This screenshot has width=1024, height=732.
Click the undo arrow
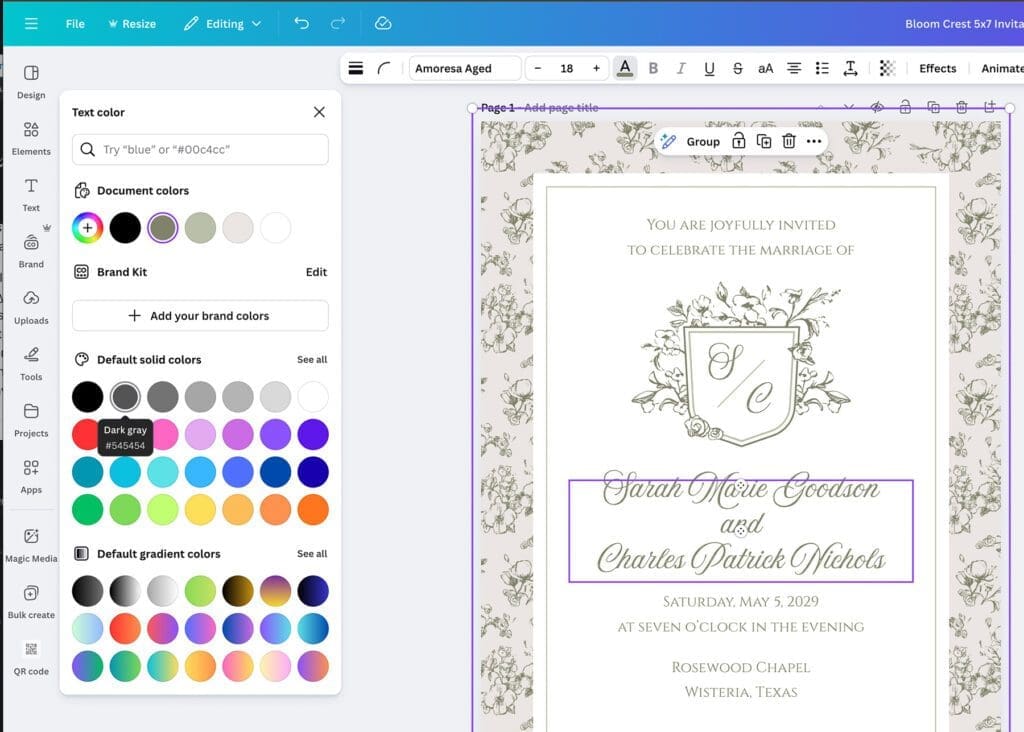pos(301,23)
